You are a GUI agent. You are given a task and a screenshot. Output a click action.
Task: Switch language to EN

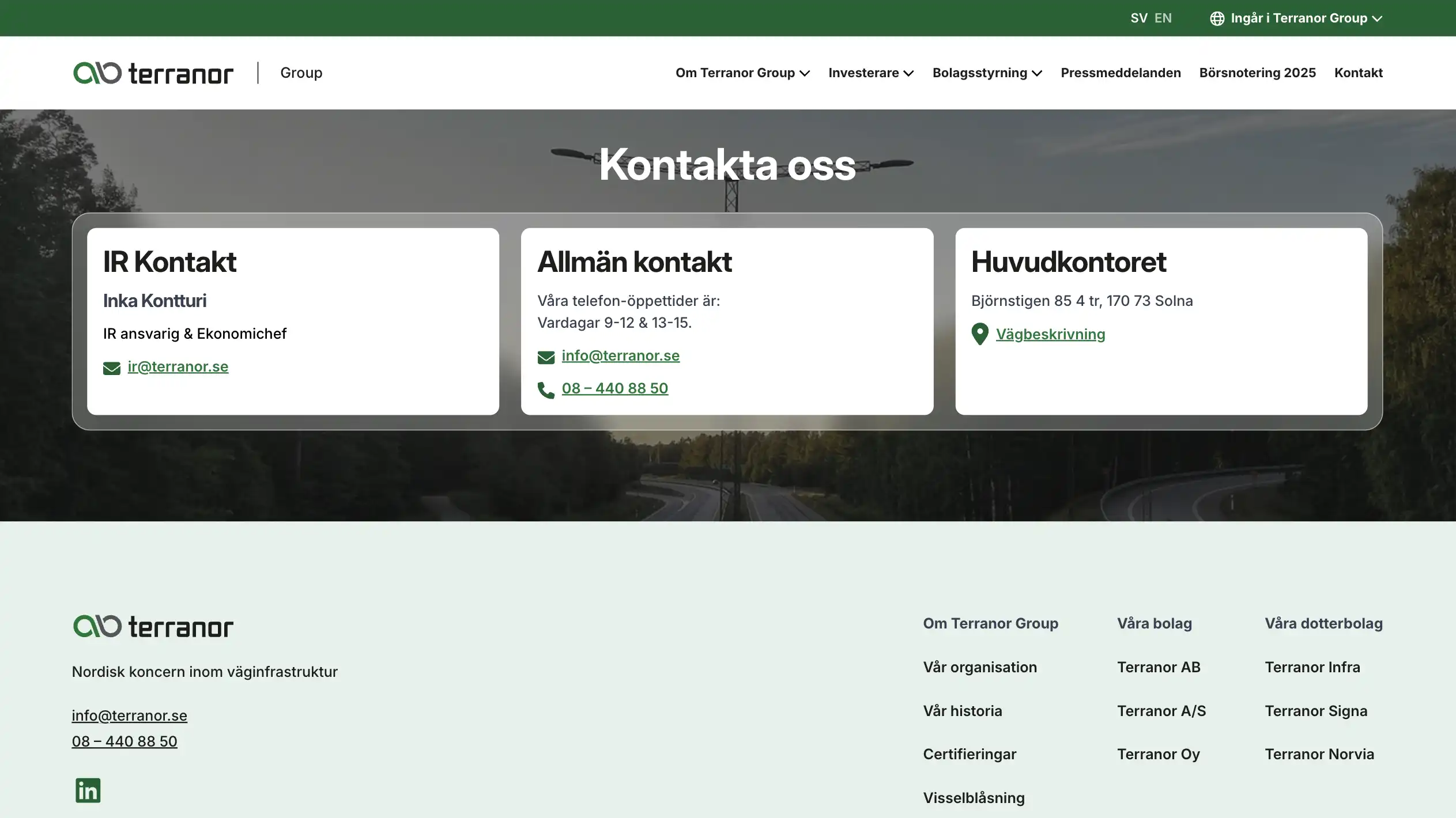[1163, 18]
